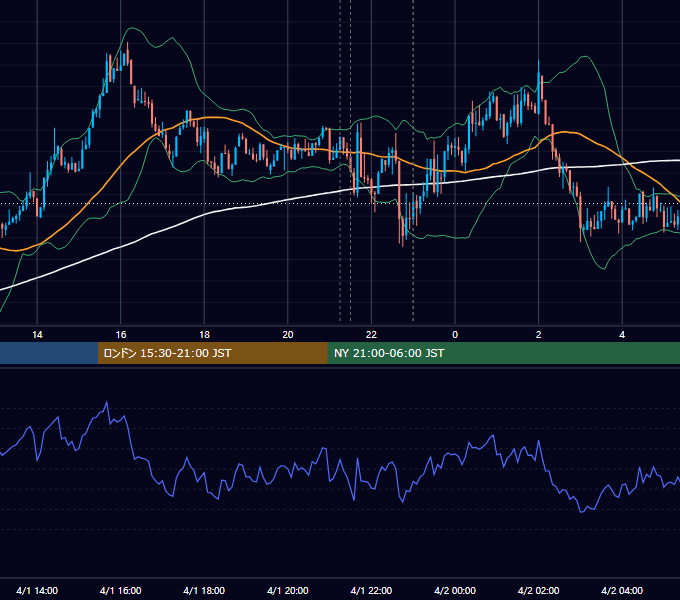Click the hour label 2 on price chart axis
This screenshot has height=600, width=680.
tap(539, 335)
